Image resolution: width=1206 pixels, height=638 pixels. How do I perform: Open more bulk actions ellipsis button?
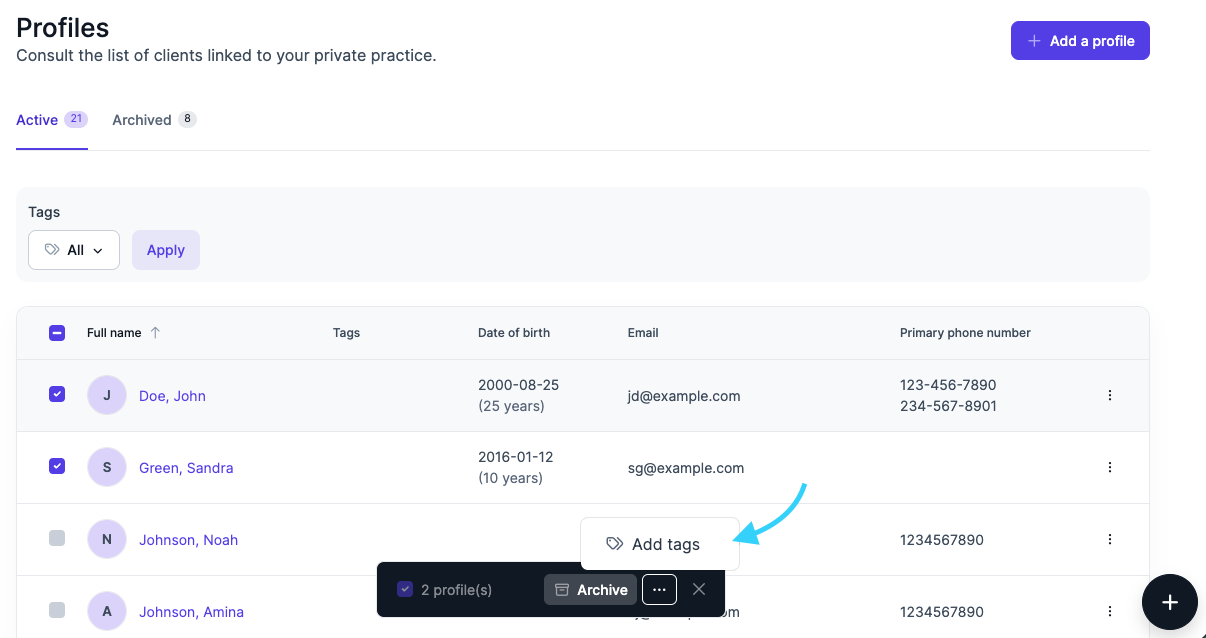point(659,590)
